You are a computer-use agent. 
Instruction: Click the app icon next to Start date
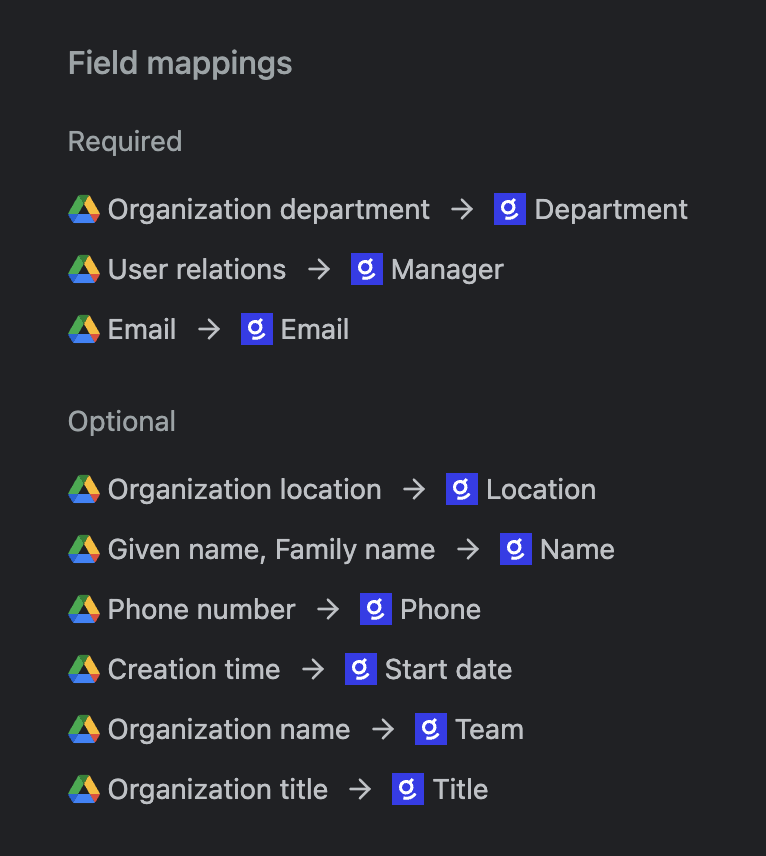[x=361, y=670]
